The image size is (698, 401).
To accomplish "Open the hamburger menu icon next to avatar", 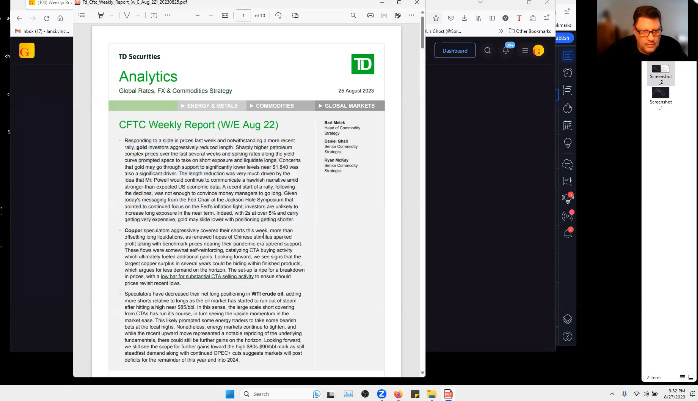I will 525,51.
